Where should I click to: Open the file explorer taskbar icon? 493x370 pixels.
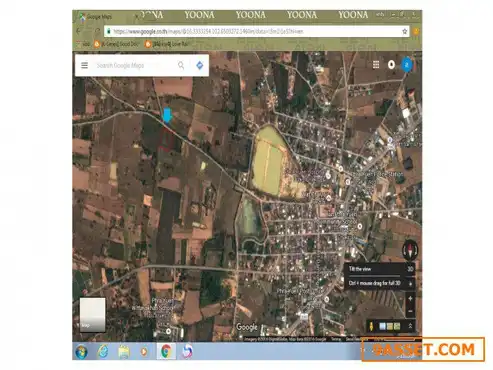(x=124, y=352)
